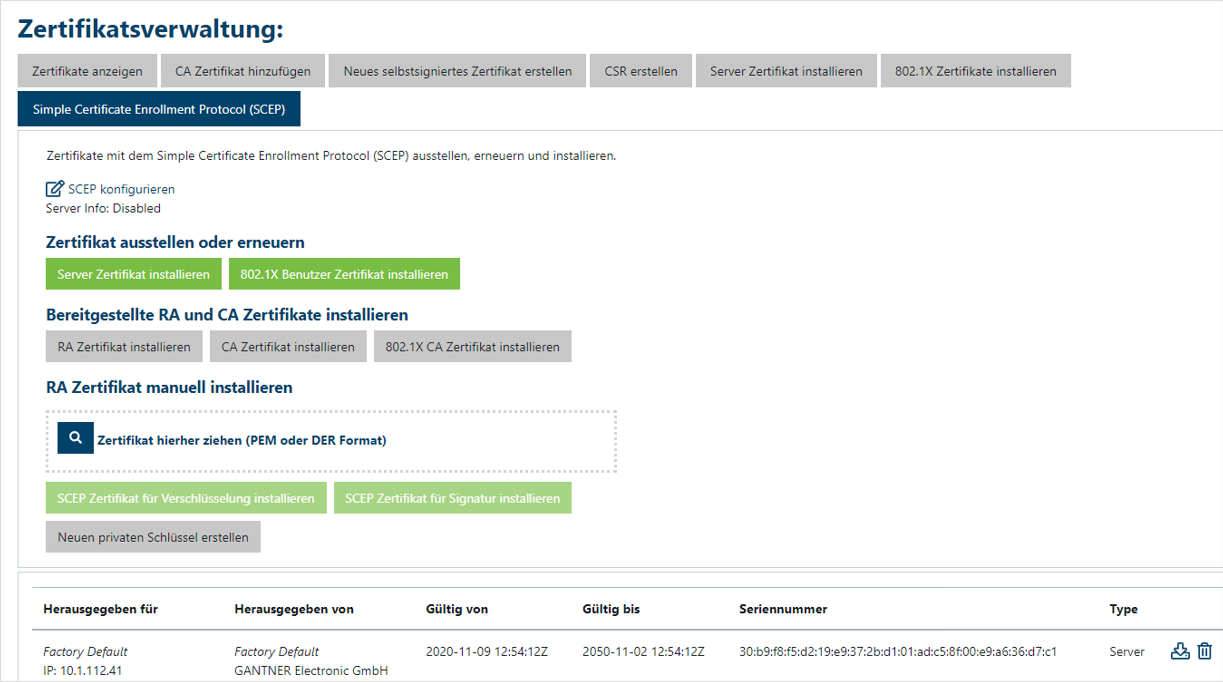Select Simple Certificate Enrollment Protocol (SCEP) tab
This screenshot has height=682, width=1223.
159,109
